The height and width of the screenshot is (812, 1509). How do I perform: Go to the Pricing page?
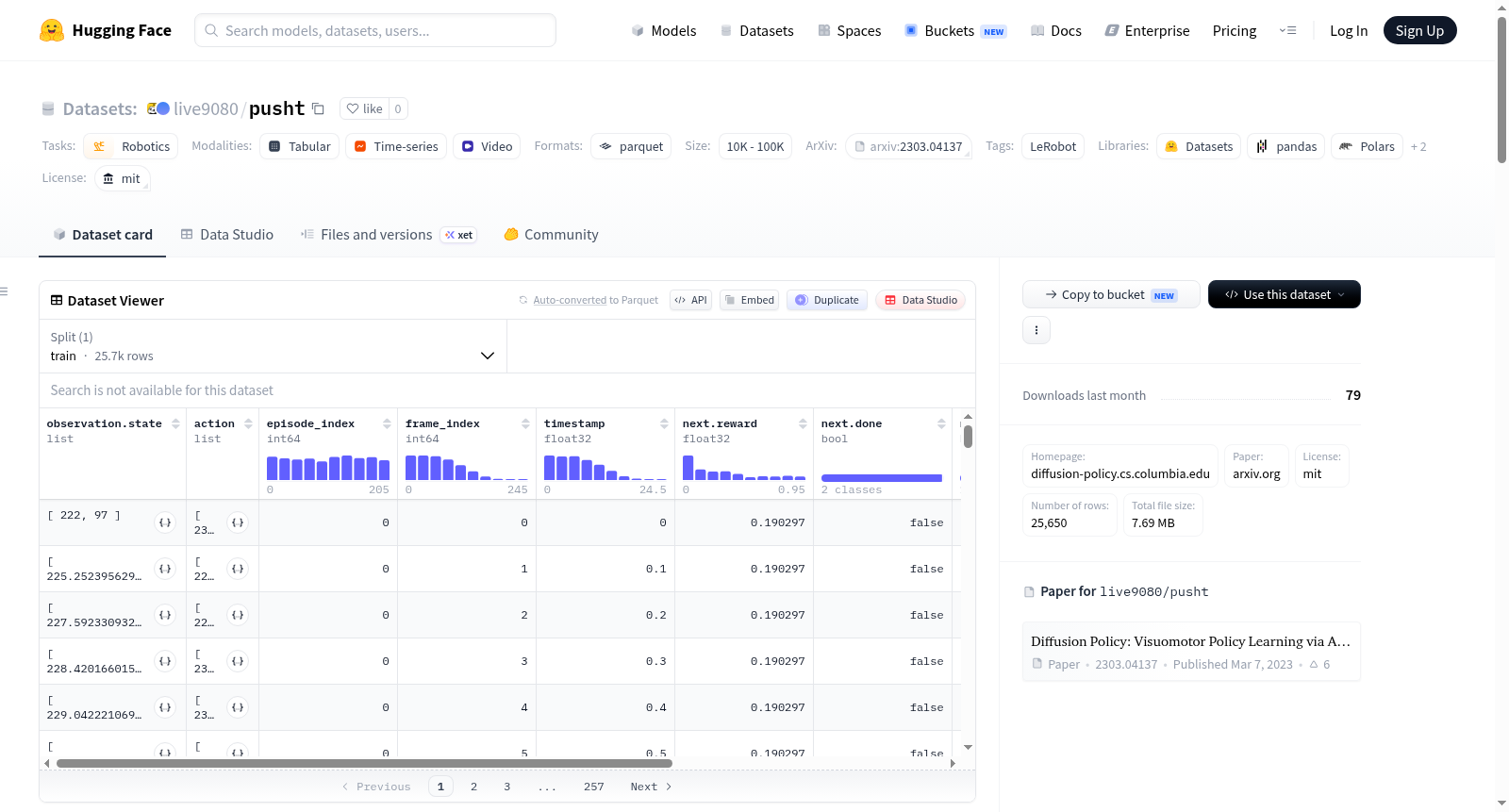point(1235,30)
